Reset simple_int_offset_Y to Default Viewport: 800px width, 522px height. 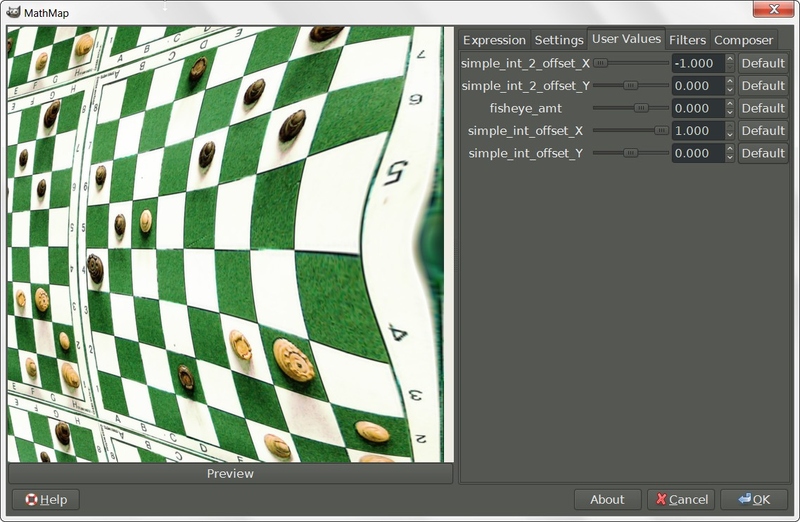pos(763,153)
